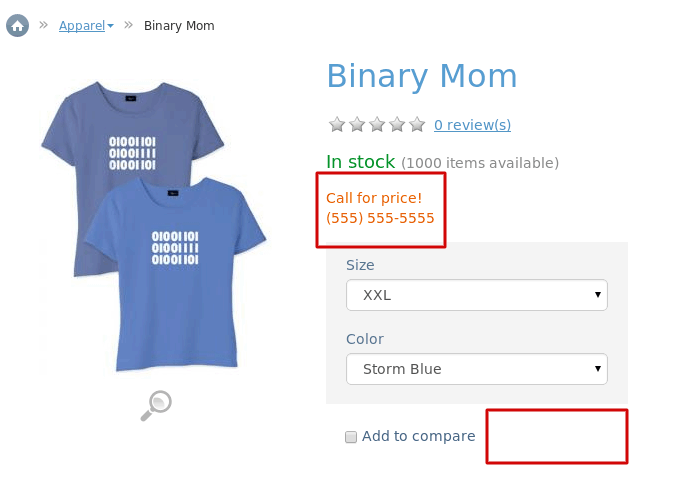Open the Color dropdown showing Storm Blue
The image size is (683, 477).
pos(477,369)
